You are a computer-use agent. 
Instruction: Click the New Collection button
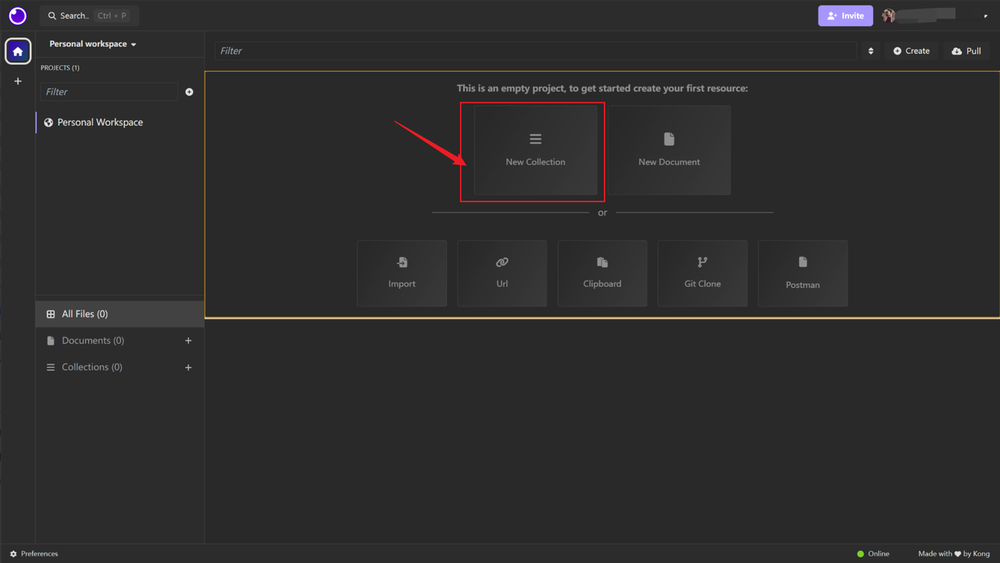tap(535, 150)
